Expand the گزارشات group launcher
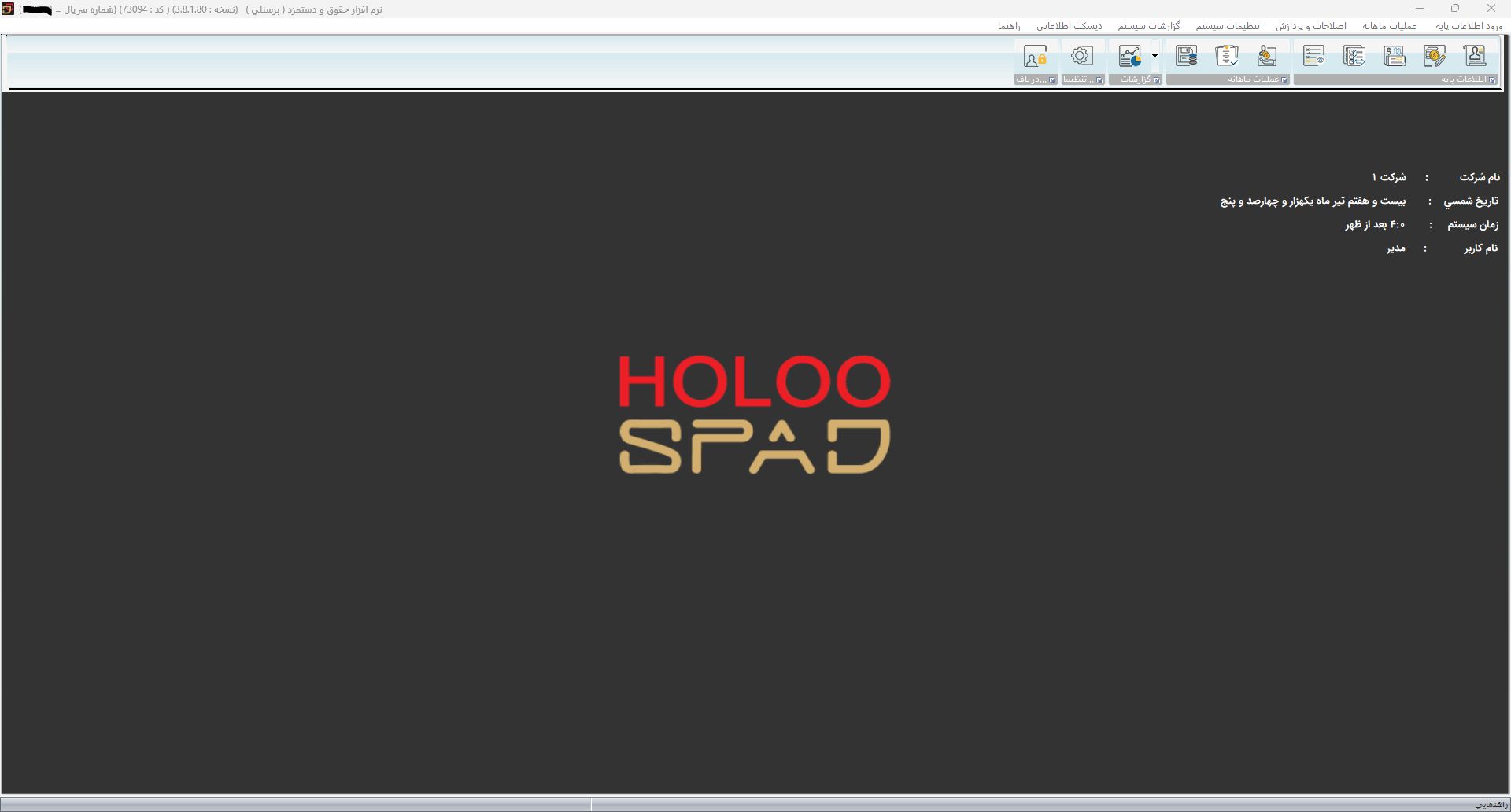The image size is (1511, 812). point(1157,80)
